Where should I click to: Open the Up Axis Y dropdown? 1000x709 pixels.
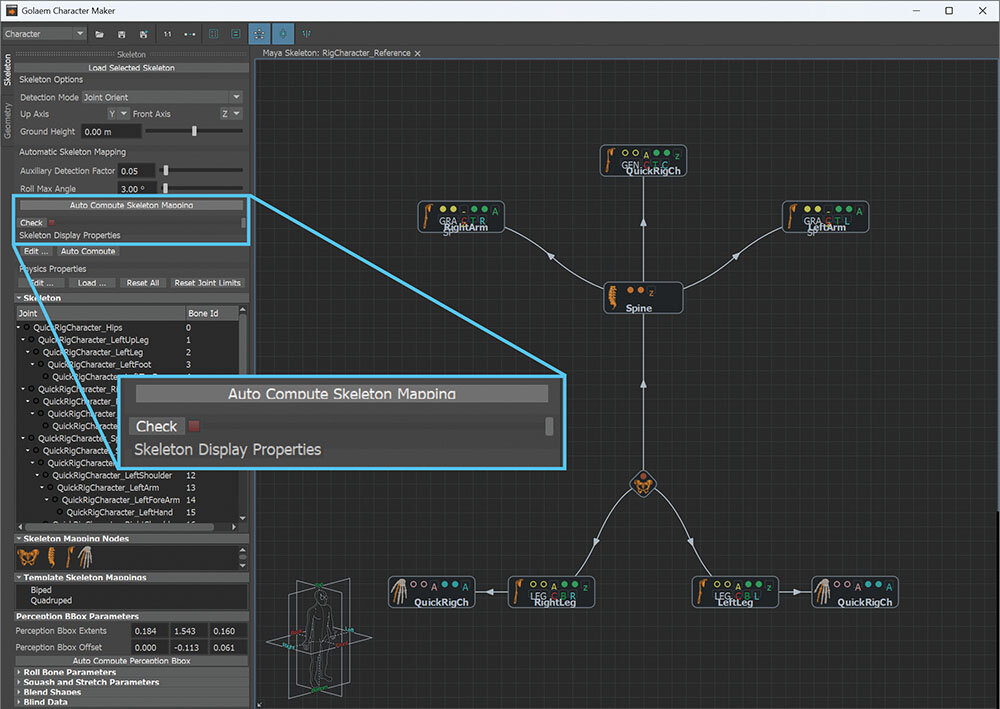[x=118, y=113]
